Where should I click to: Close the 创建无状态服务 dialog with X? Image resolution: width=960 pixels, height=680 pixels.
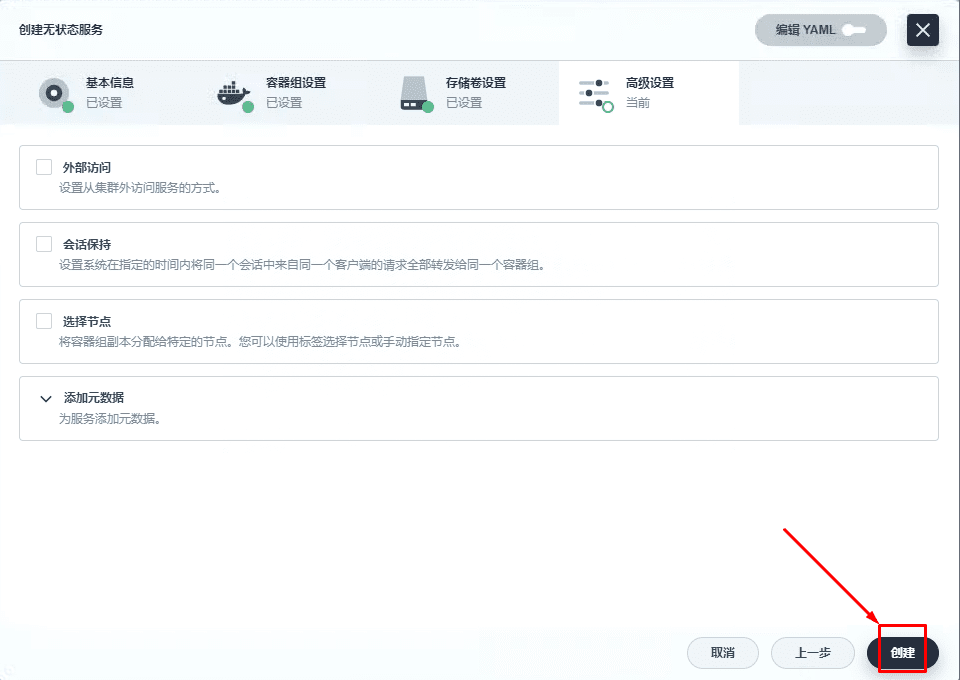pos(923,30)
